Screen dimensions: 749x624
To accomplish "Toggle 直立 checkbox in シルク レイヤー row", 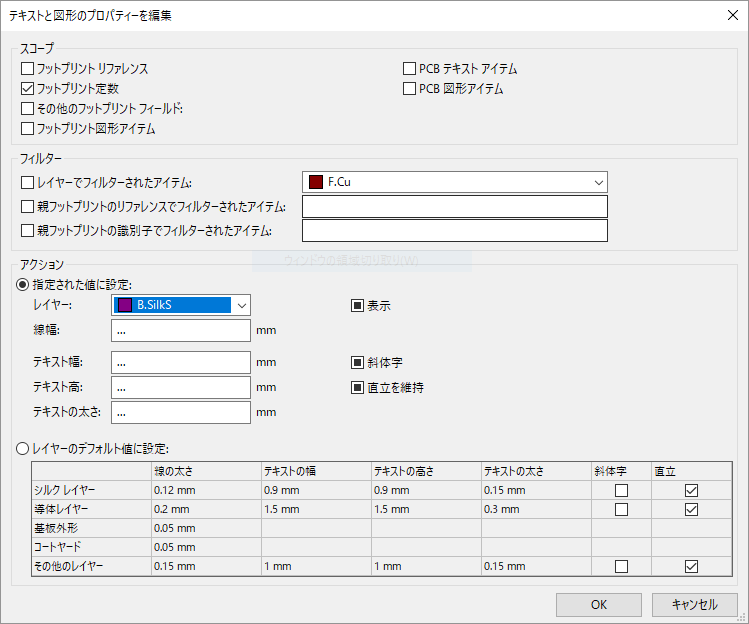I will coord(691,490).
